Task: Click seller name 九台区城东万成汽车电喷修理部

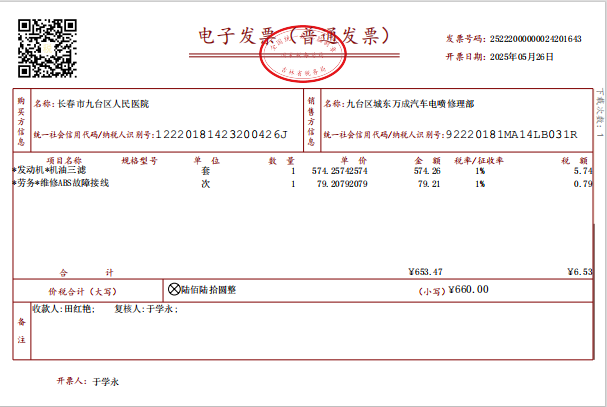Action: click(x=410, y=104)
